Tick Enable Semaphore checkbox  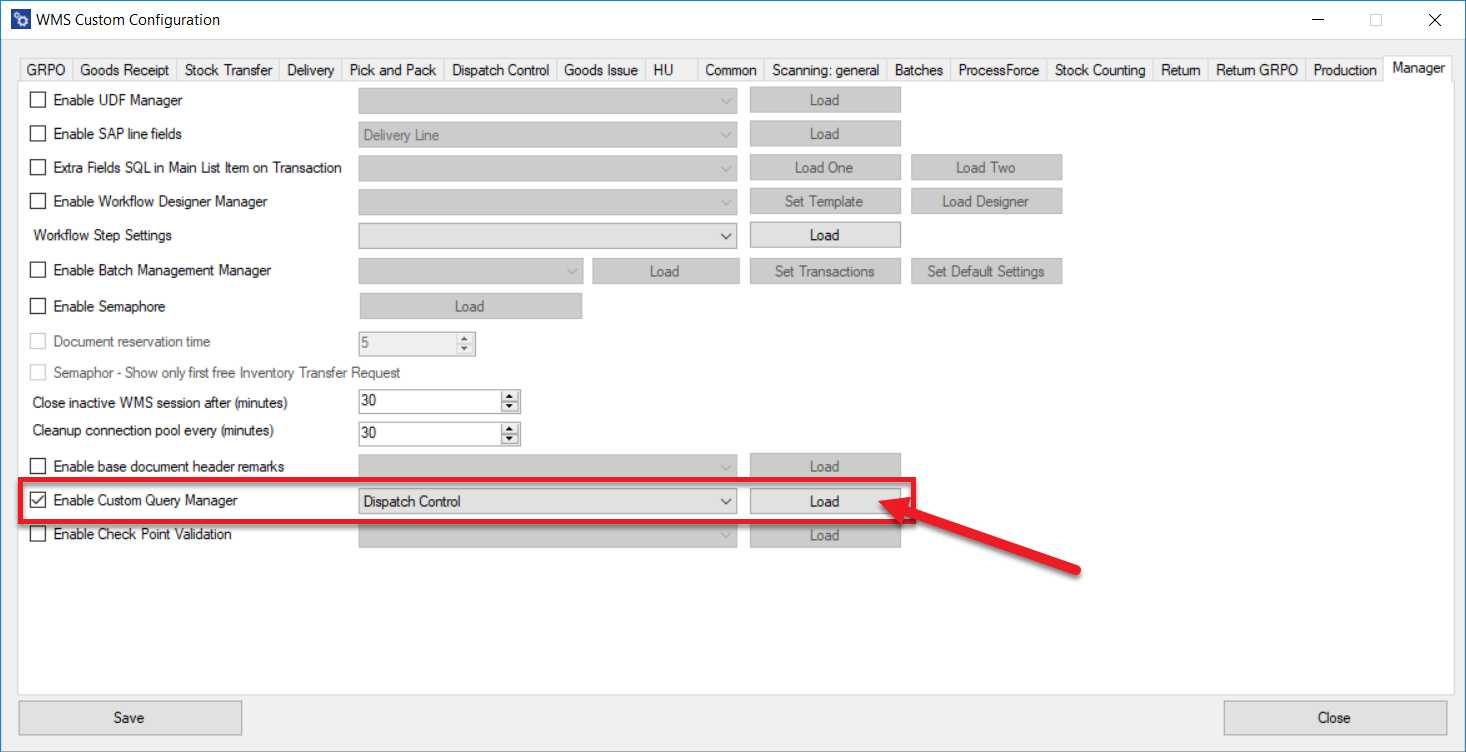click(39, 306)
